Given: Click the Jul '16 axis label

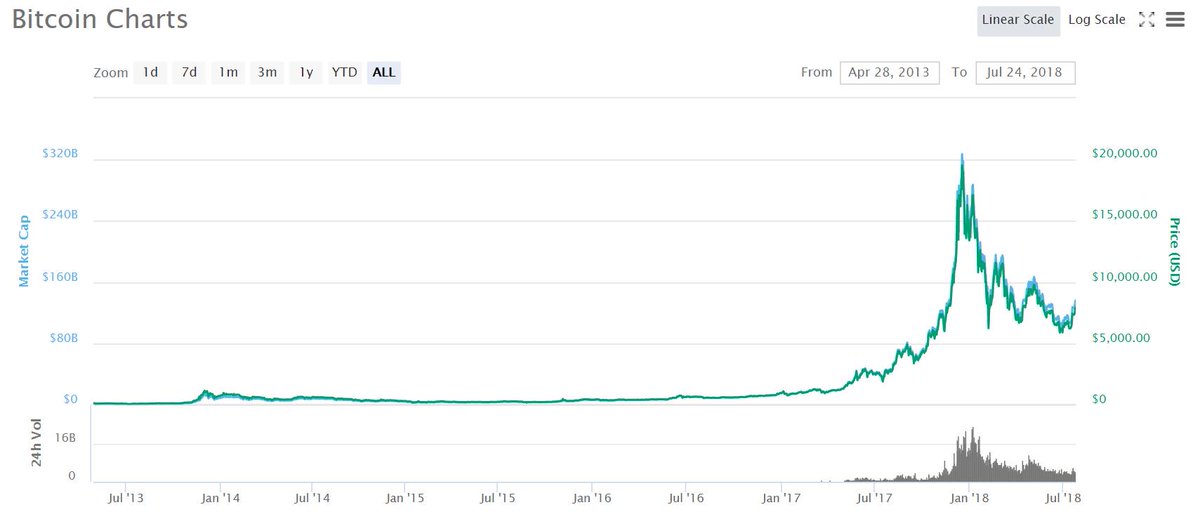Looking at the screenshot, I should (687, 497).
